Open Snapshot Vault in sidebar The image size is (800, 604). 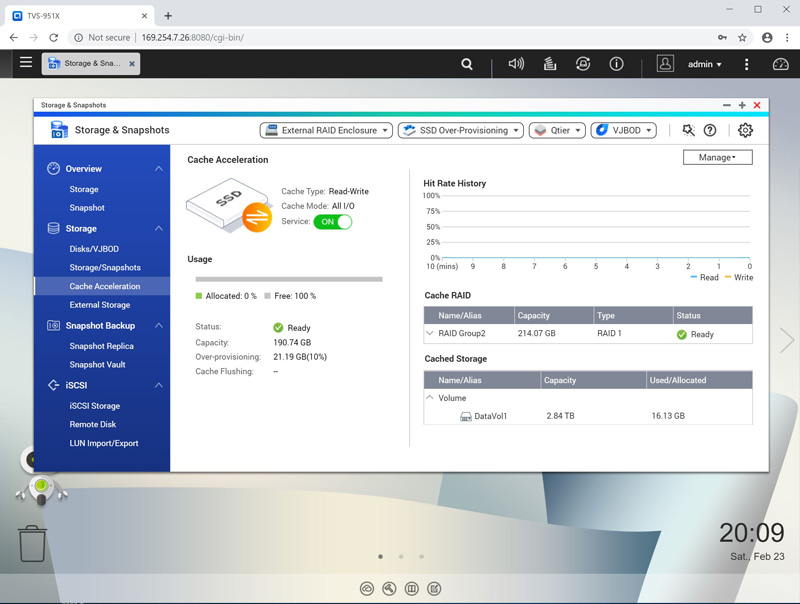coord(97,365)
